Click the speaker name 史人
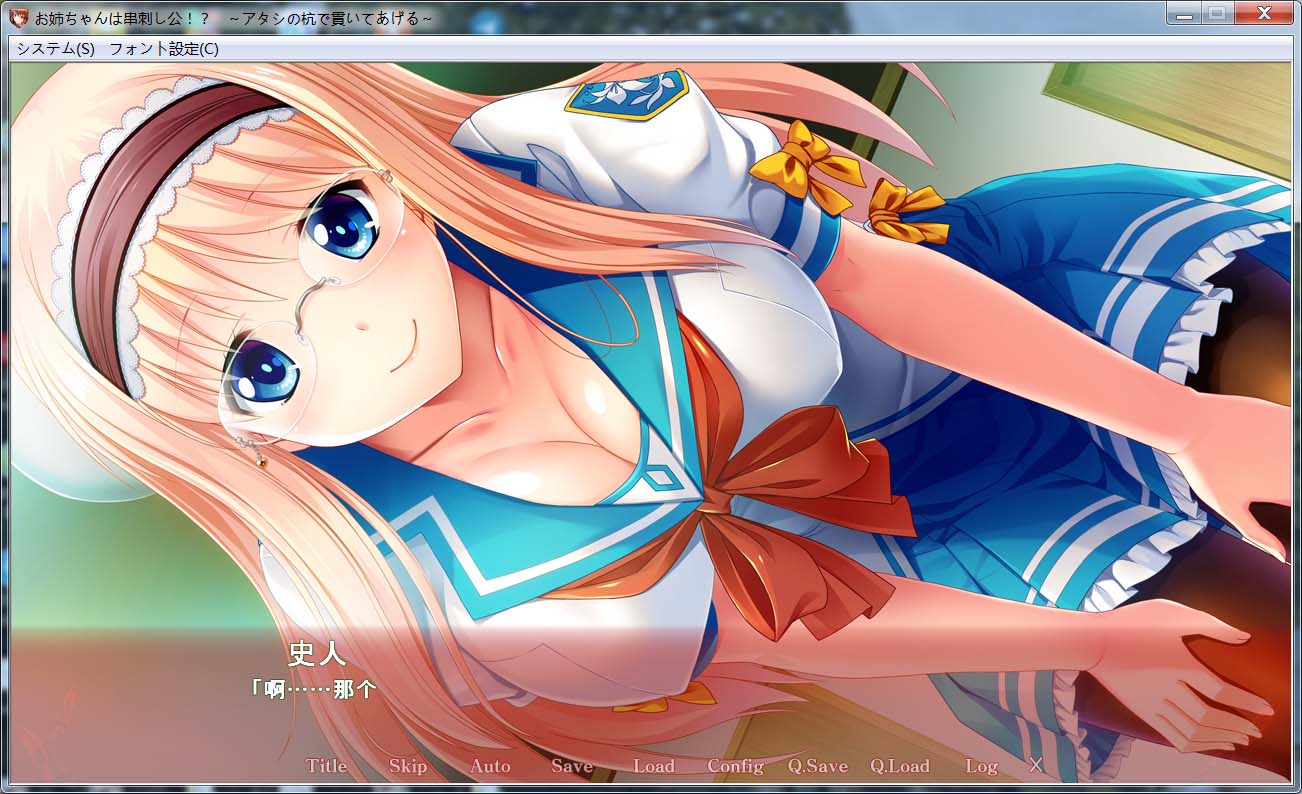The height and width of the screenshot is (794, 1302). [317, 654]
